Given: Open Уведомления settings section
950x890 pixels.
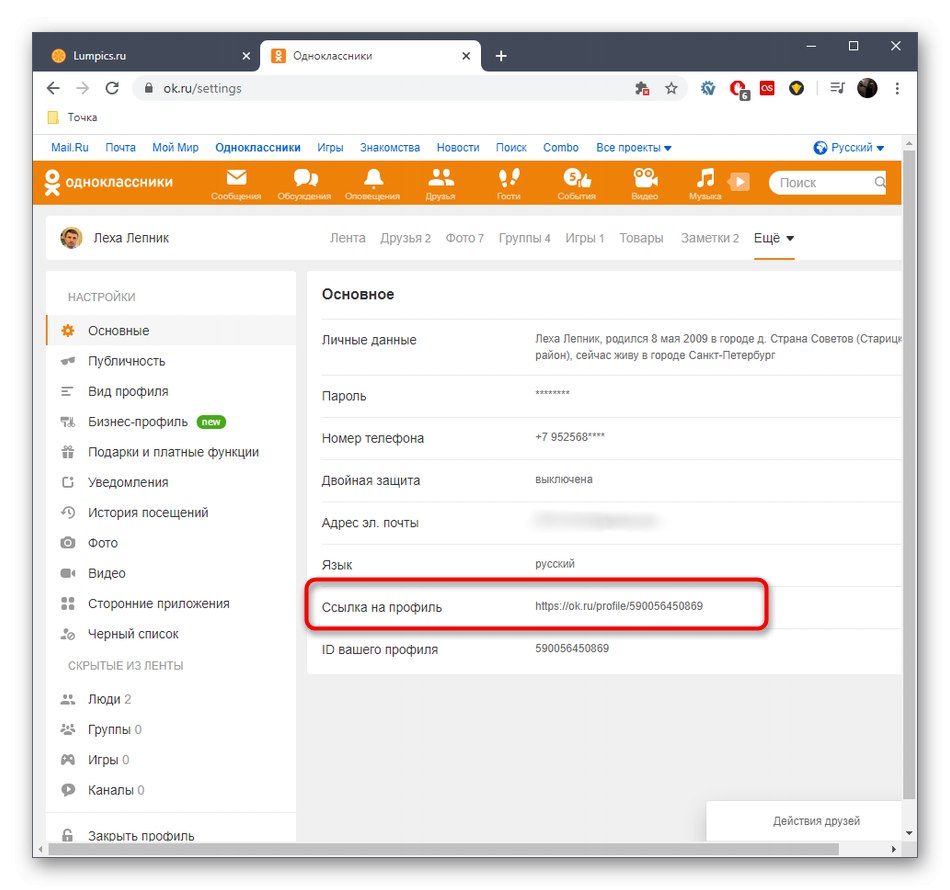Looking at the screenshot, I should coord(171,482).
